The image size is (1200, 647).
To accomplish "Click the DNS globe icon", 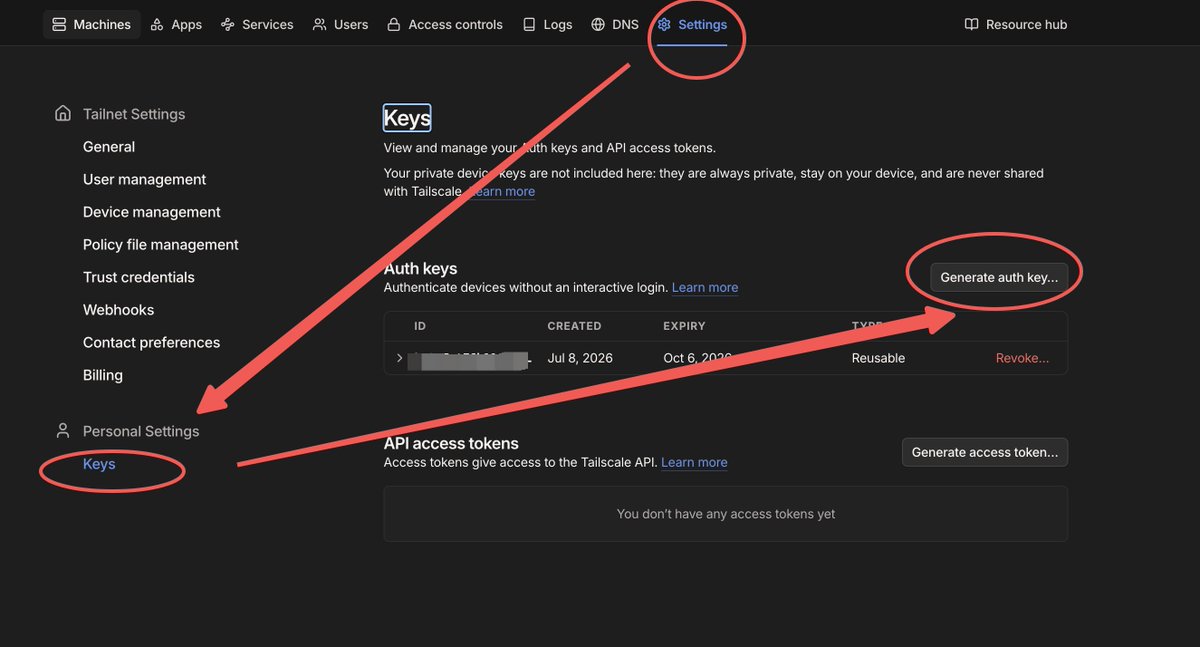I will (x=598, y=24).
